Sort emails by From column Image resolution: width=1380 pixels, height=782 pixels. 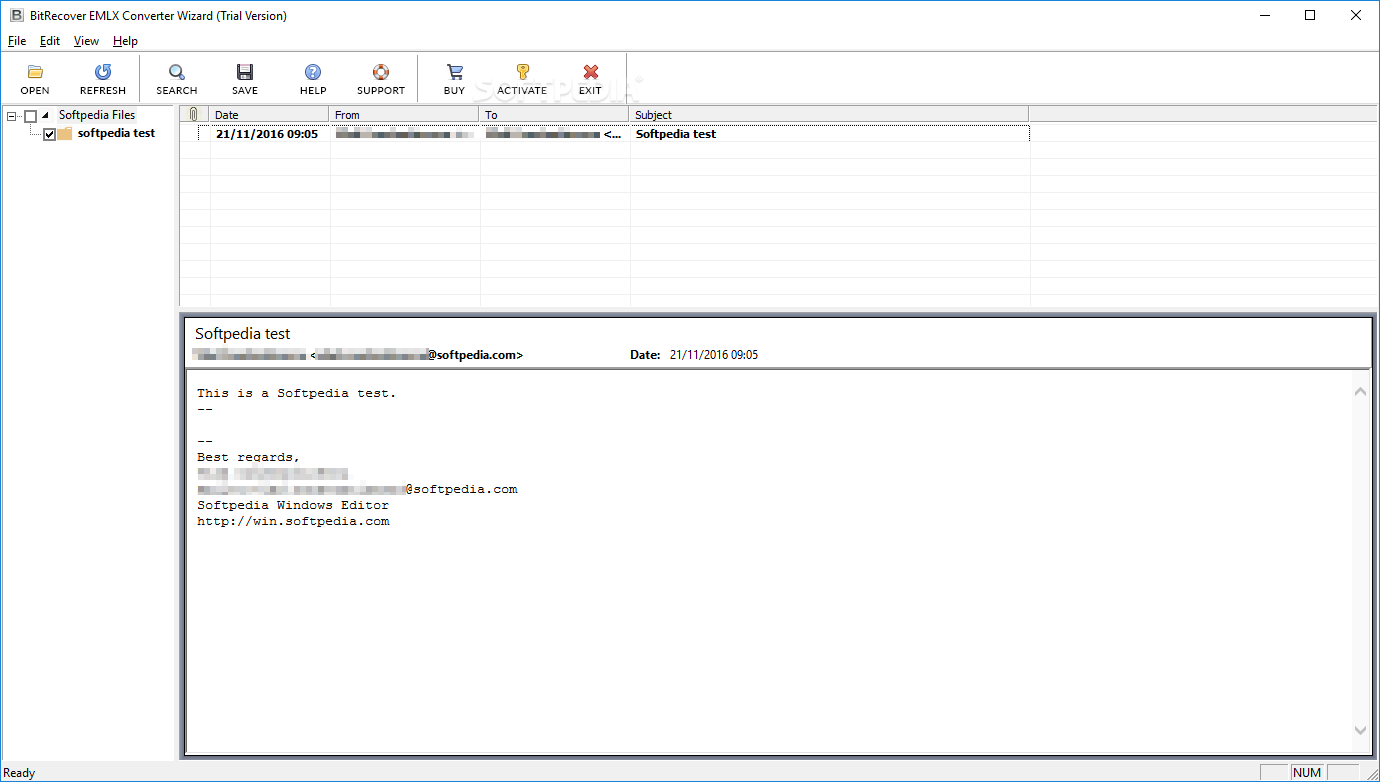(404, 114)
